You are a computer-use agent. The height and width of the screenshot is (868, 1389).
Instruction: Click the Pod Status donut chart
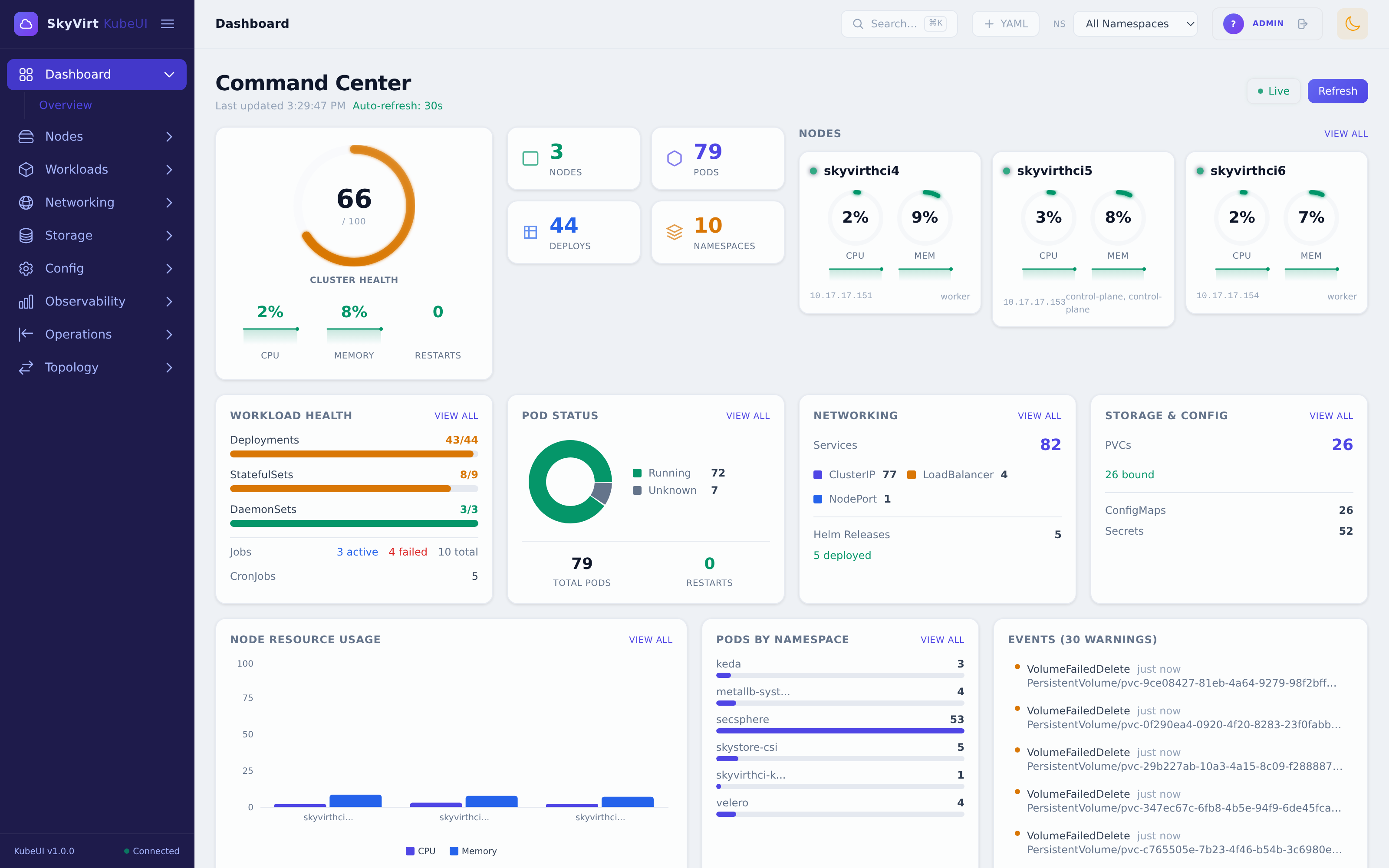(x=570, y=482)
